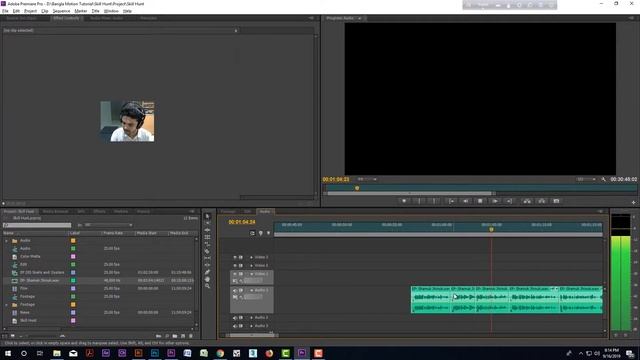Switch to the Media Browser tab

click(56, 211)
